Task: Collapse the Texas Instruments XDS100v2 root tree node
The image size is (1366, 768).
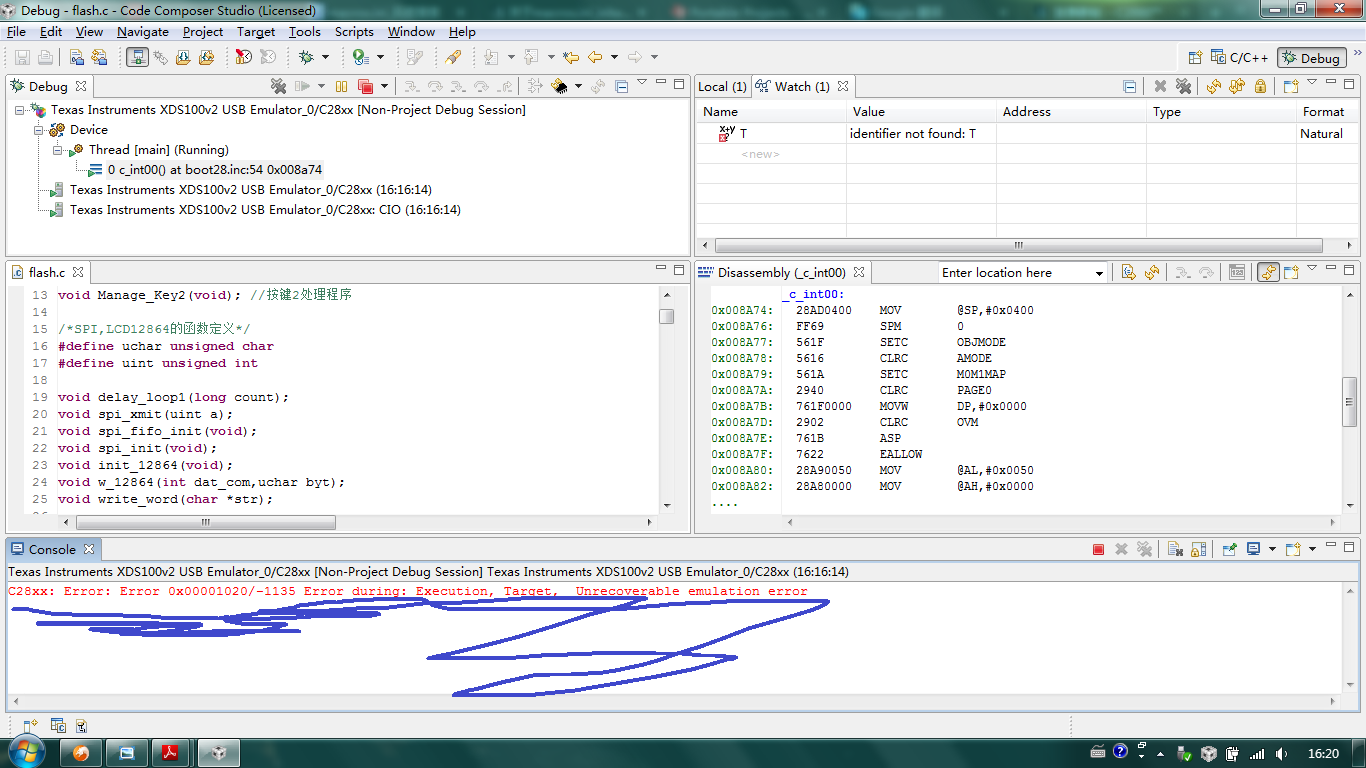Action: click(x=21, y=110)
